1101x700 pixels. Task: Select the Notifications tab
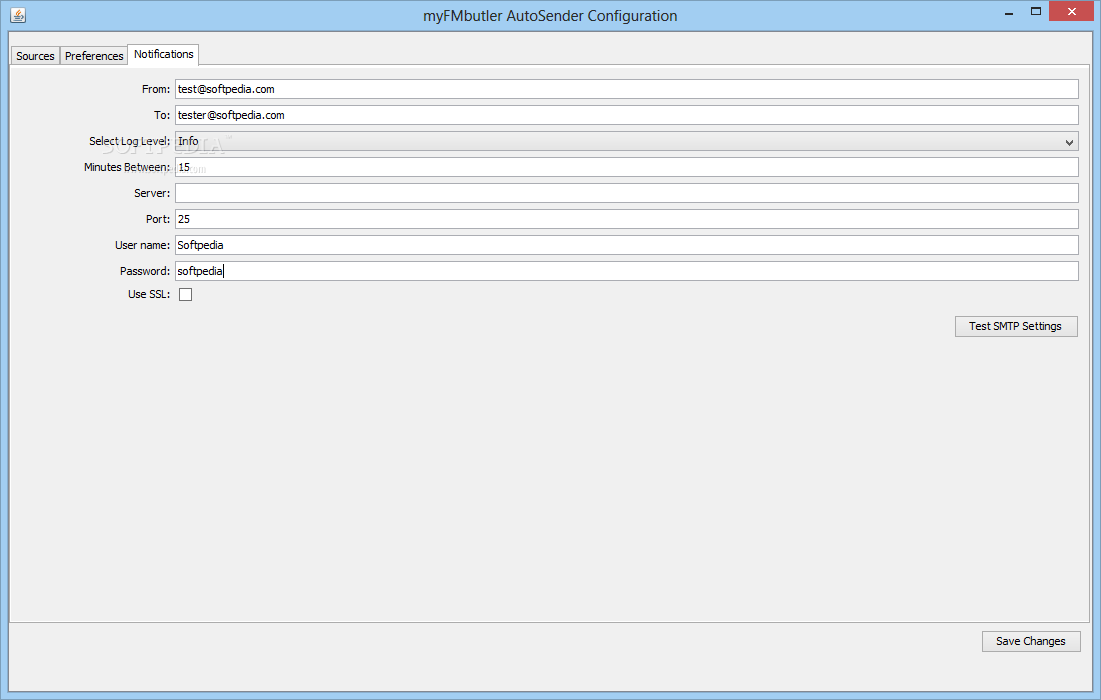(163, 54)
